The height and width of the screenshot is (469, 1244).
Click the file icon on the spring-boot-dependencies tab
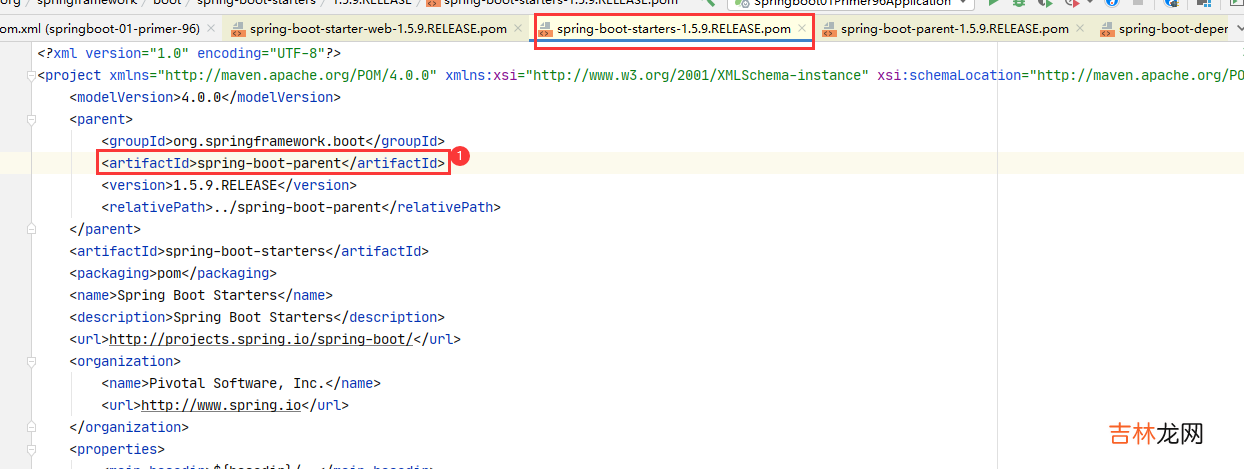pos(1107,29)
